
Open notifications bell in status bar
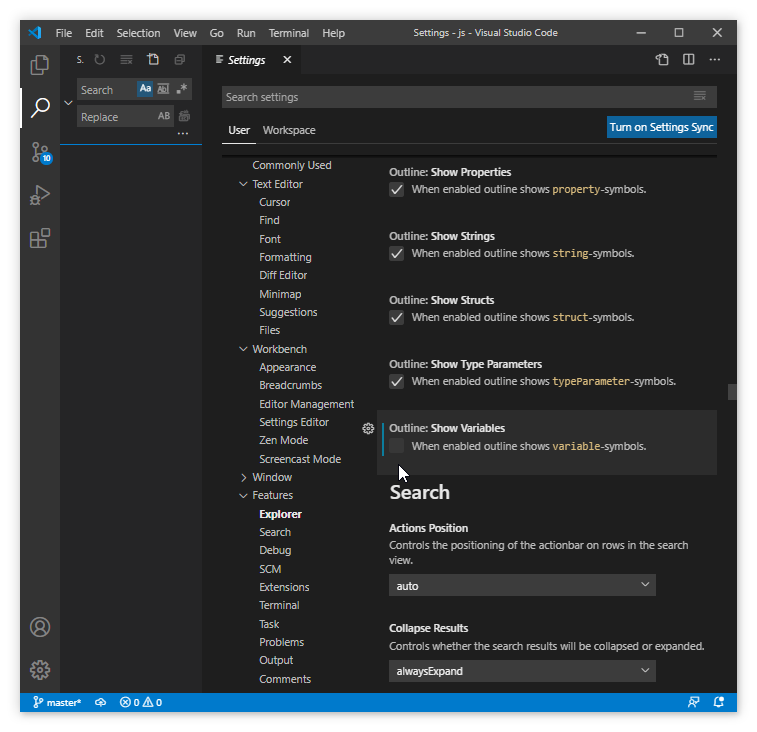[x=718, y=702]
